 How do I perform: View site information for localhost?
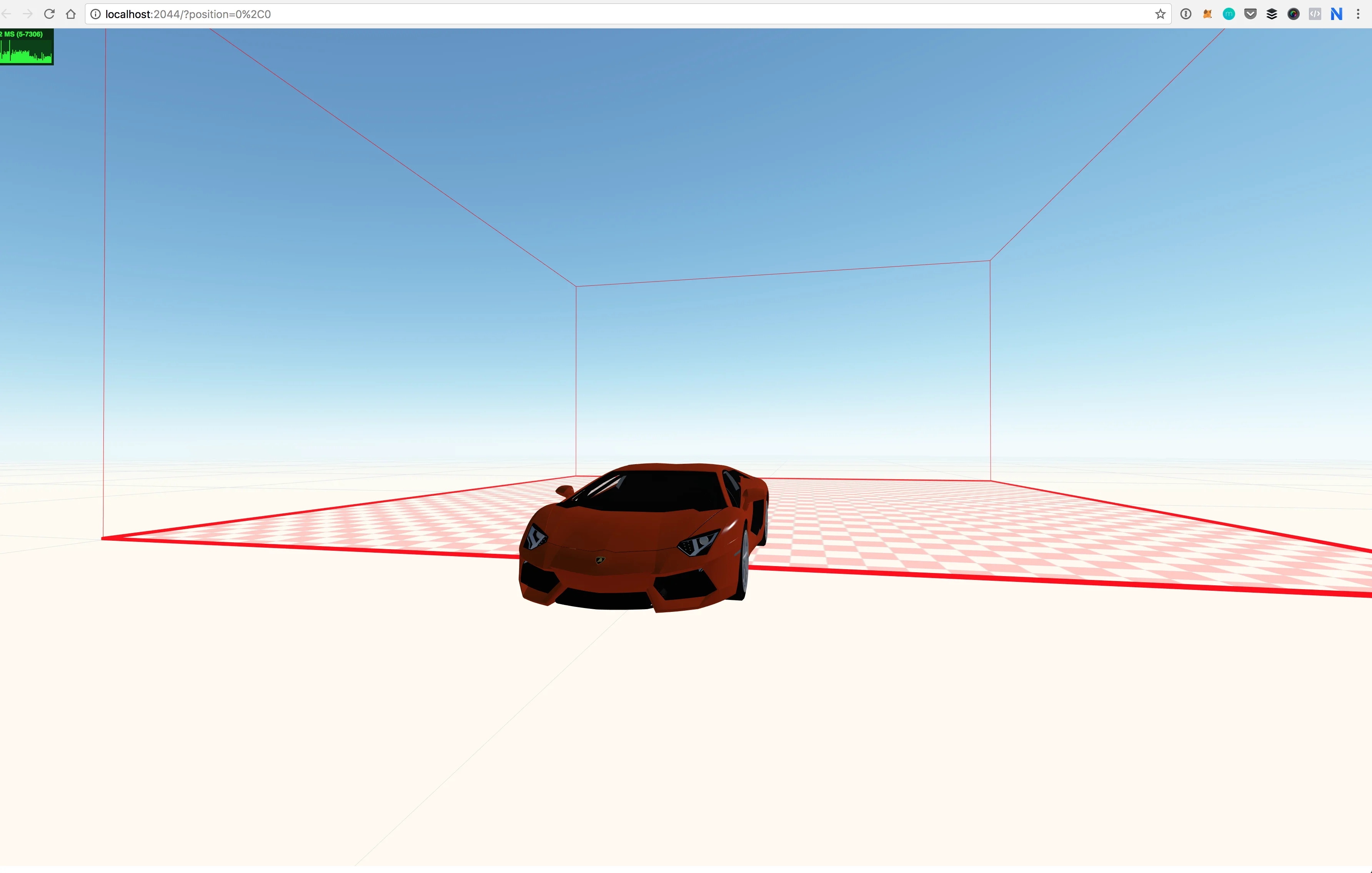click(95, 14)
